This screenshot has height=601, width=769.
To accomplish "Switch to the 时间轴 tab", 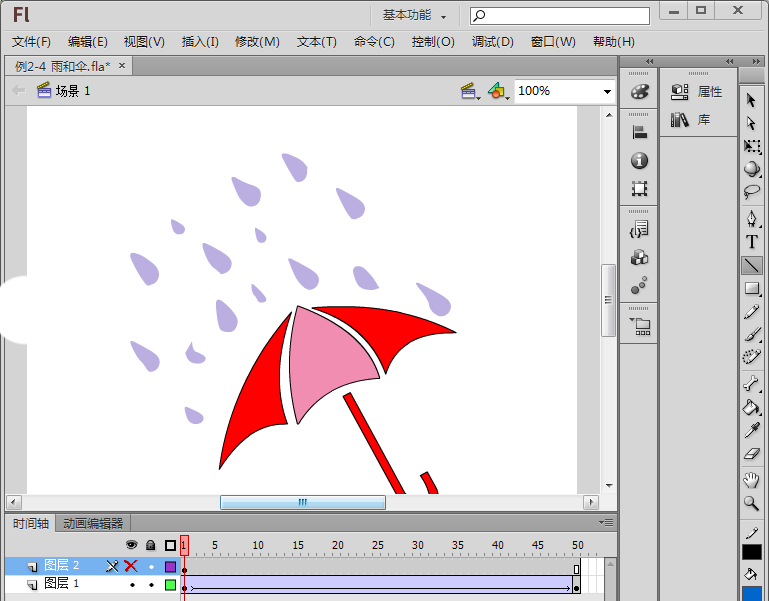I will 30,523.
